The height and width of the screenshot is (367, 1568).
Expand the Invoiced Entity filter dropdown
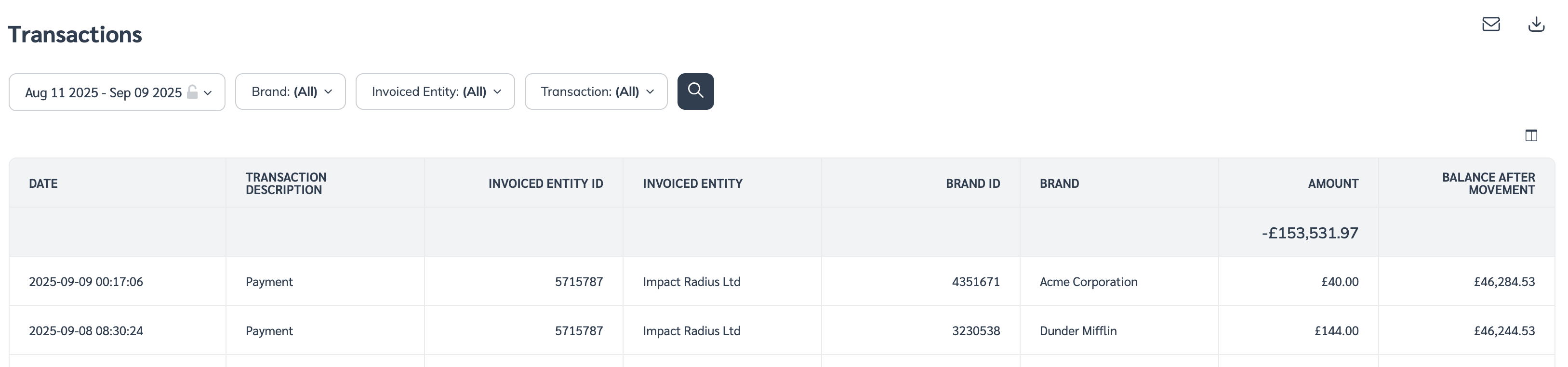(435, 92)
